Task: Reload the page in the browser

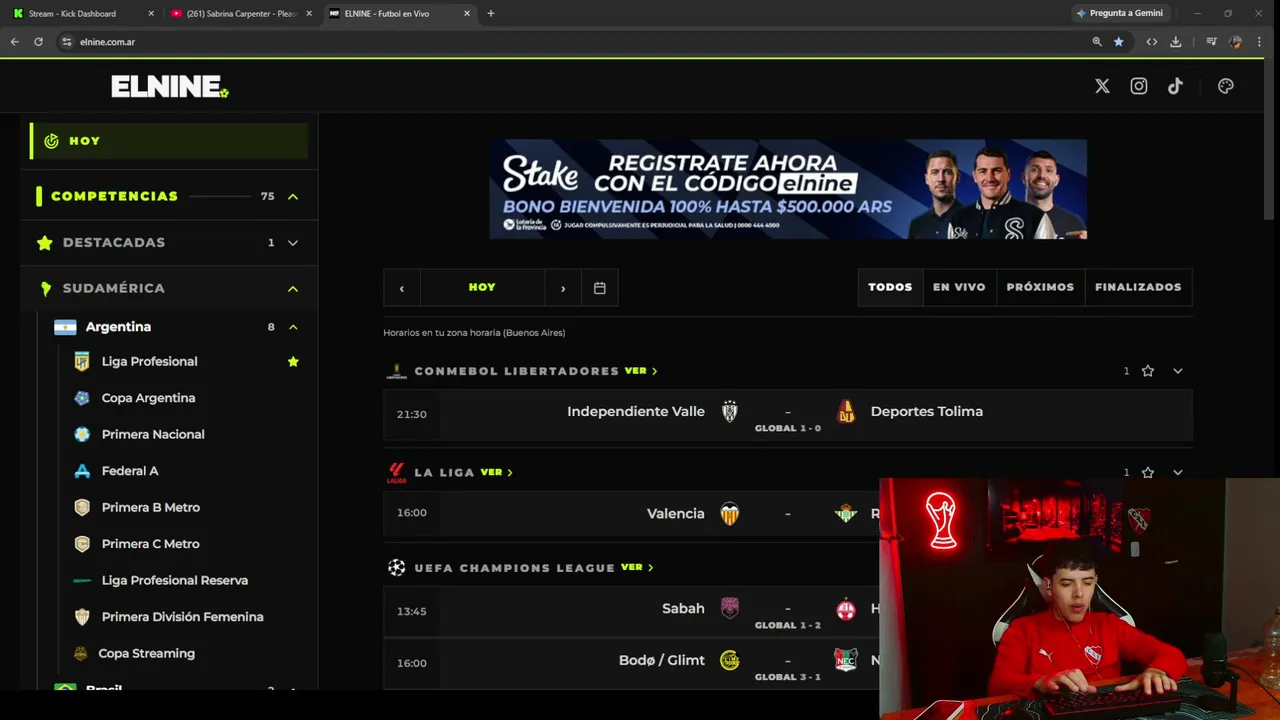Action: point(38,42)
